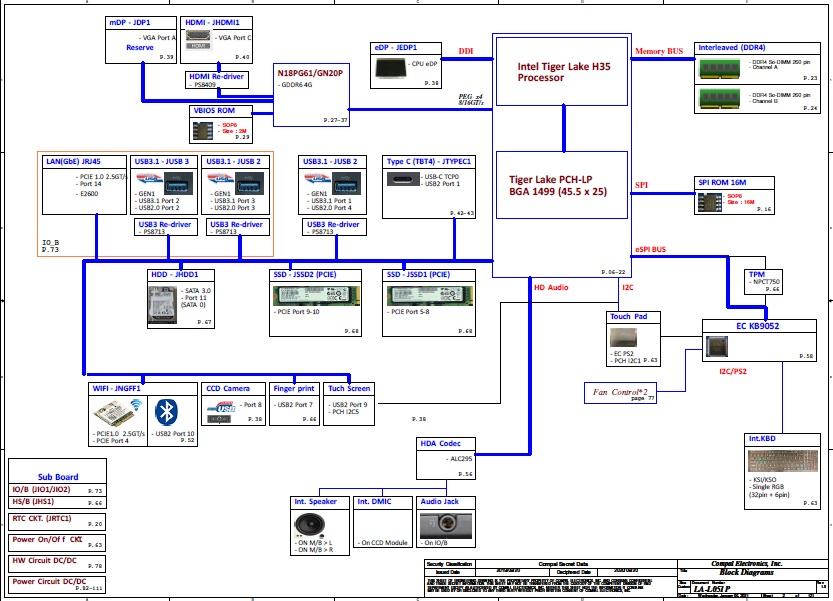Click the Intel Tiger Lake H35 Processor block
Viewport: 833px width, 601px height.
point(560,73)
